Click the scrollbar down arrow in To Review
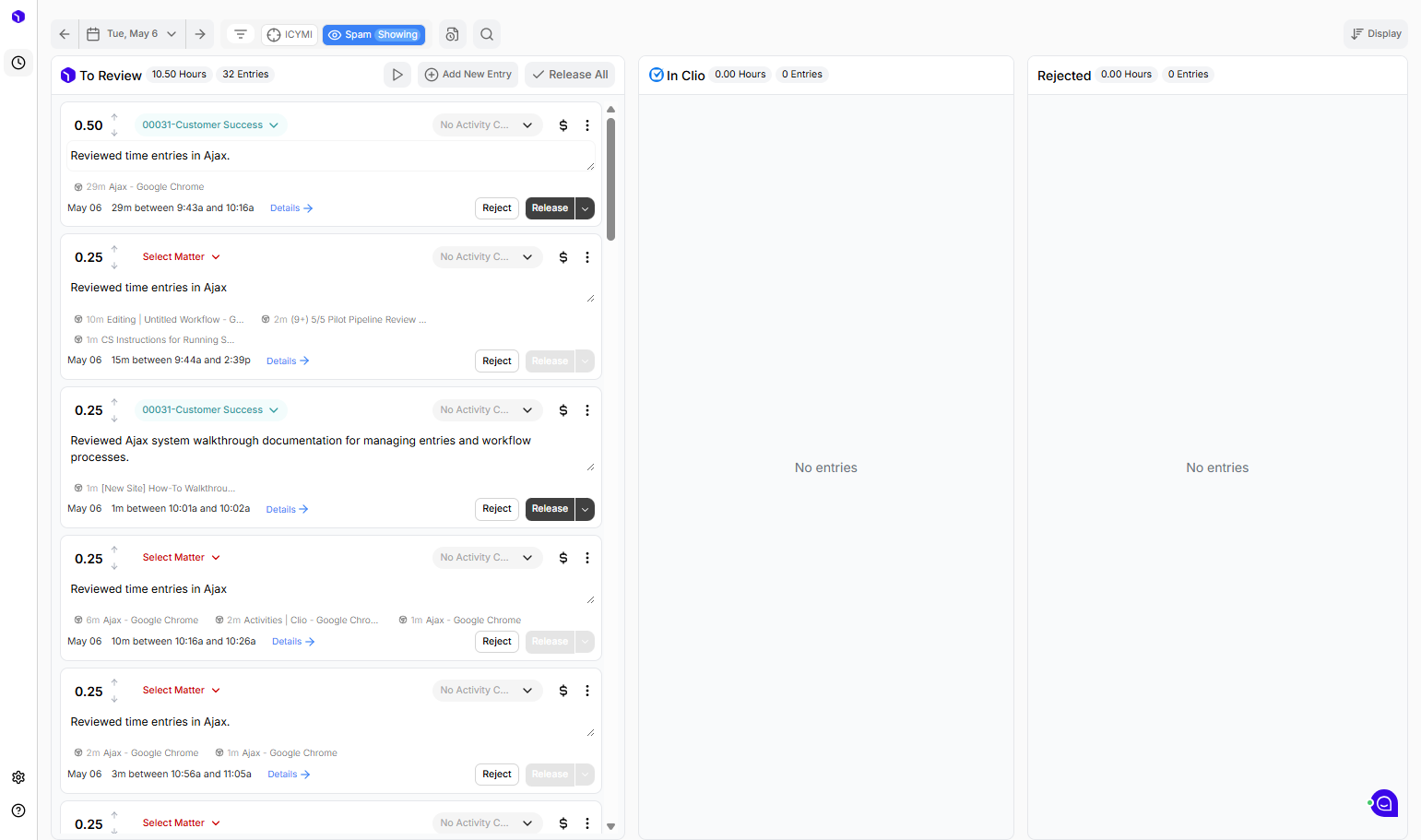This screenshot has width=1421, height=840. [x=610, y=826]
